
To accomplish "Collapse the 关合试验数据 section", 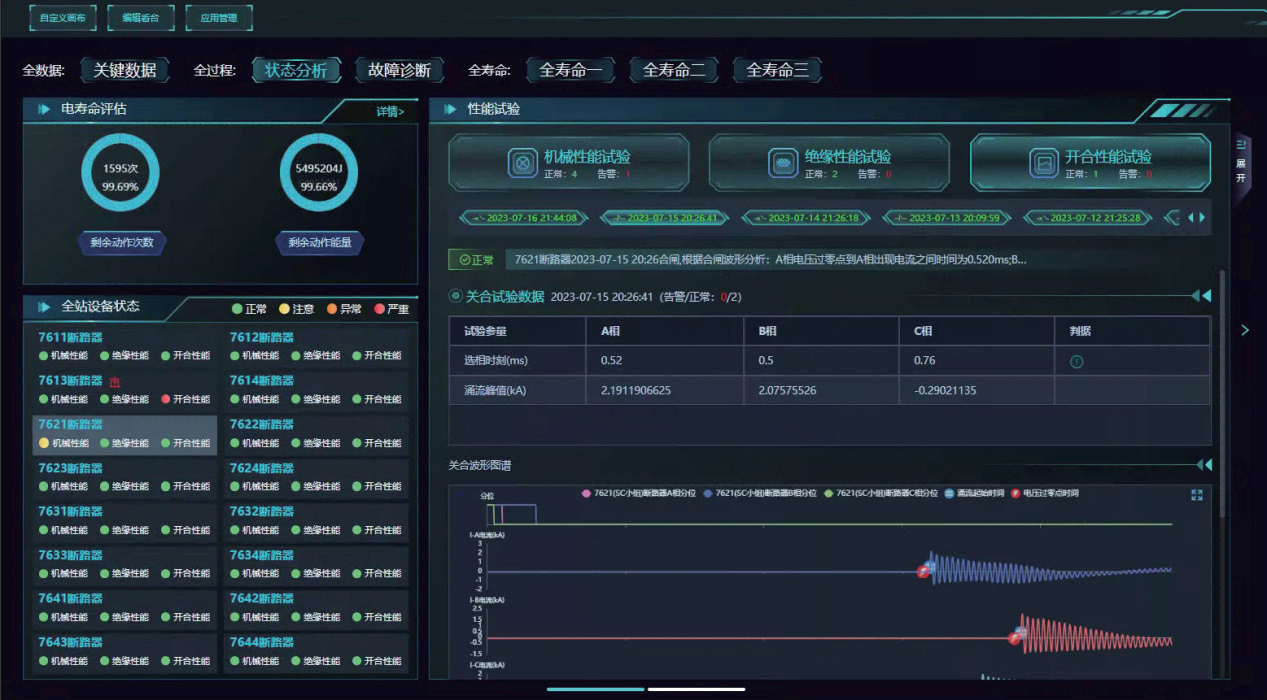I will [1203, 296].
